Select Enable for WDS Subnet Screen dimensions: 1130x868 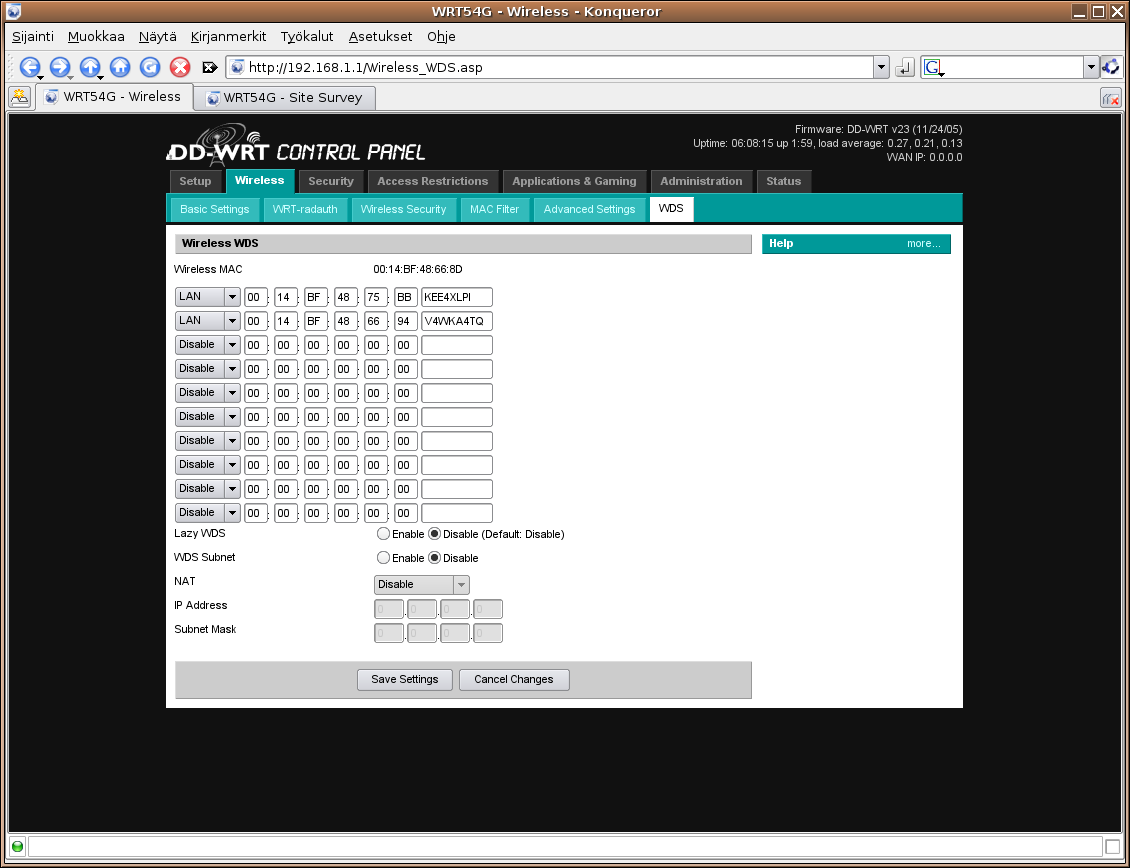point(383,558)
